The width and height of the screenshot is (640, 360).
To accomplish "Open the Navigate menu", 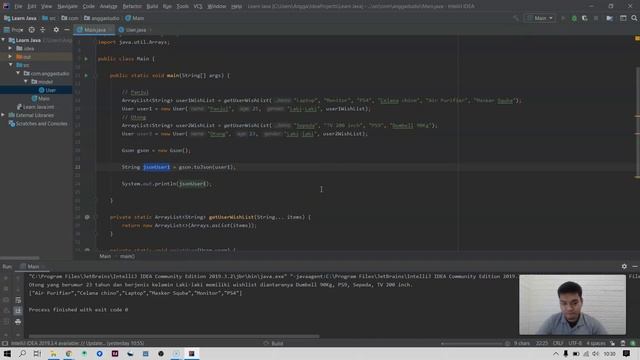I will [67, 6].
